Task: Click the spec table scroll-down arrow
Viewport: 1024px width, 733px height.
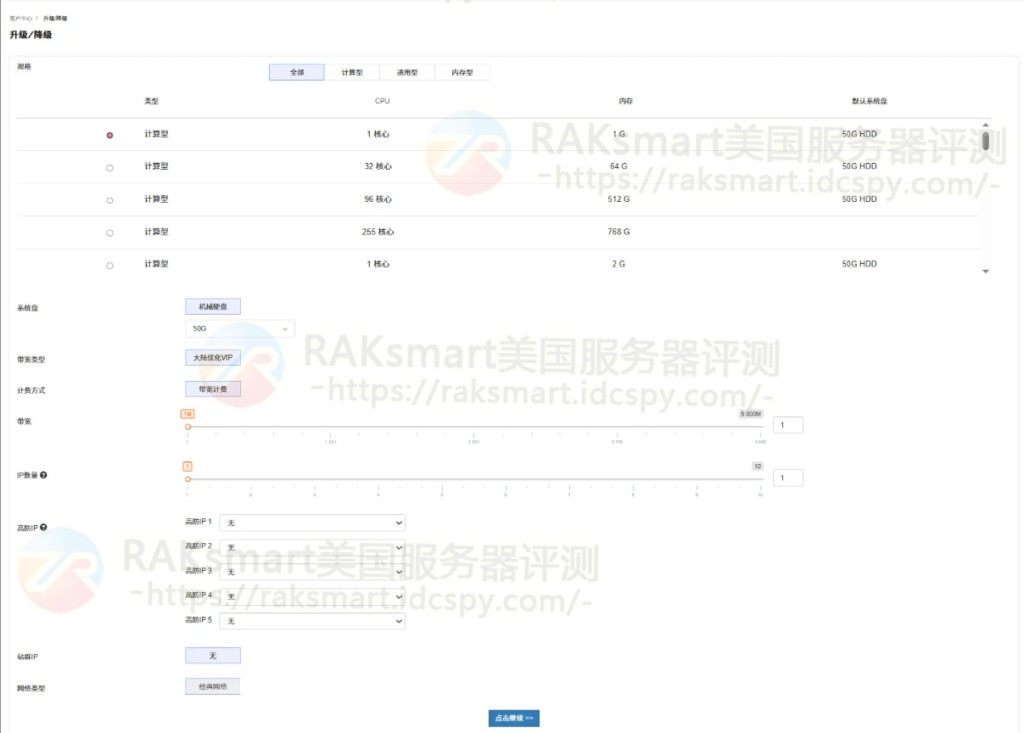Action: (985, 271)
